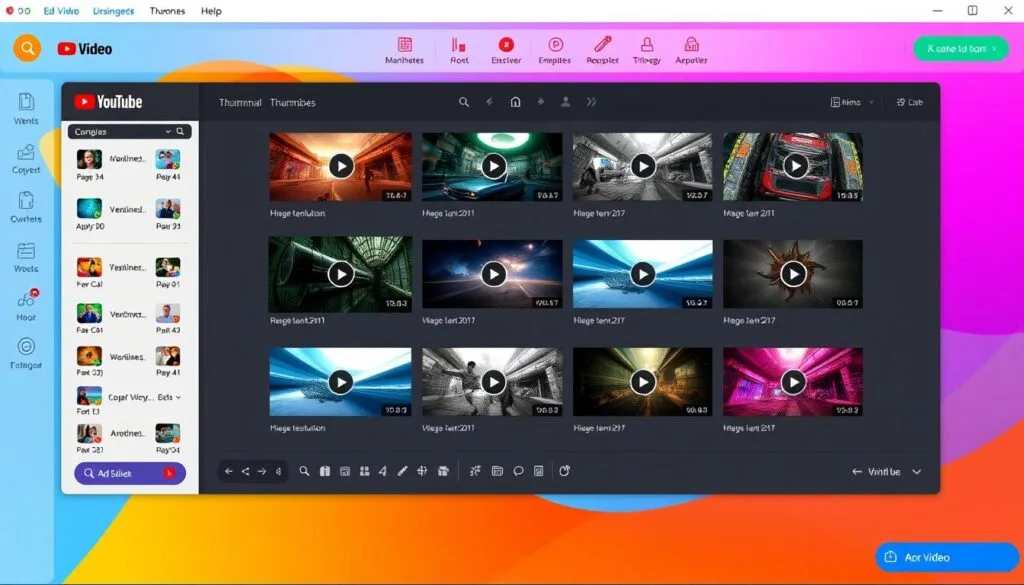Click the home icon in YouTube panel header
The image size is (1024, 585).
pyautogui.click(x=515, y=102)
